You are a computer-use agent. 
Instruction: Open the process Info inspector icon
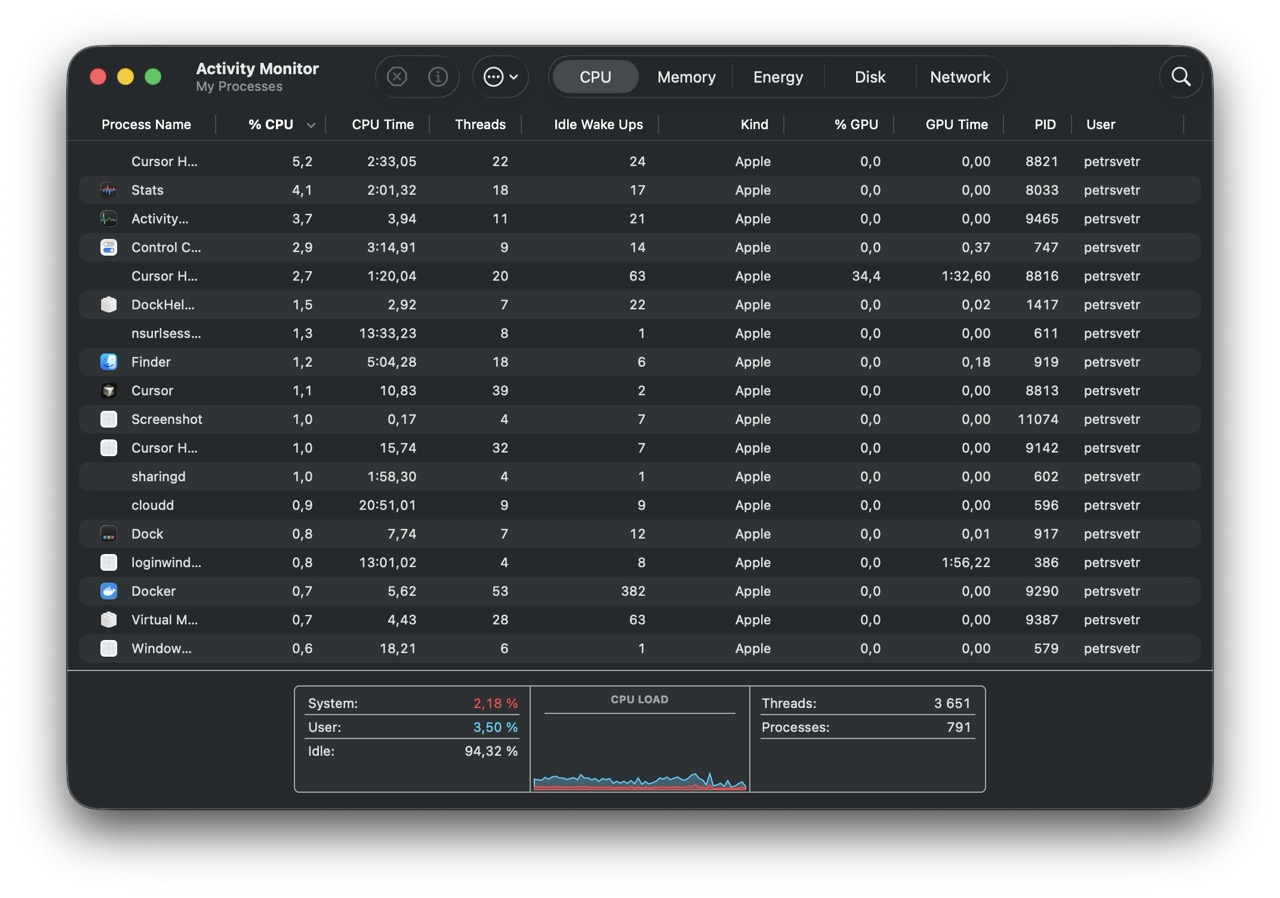tap(438, 77)
